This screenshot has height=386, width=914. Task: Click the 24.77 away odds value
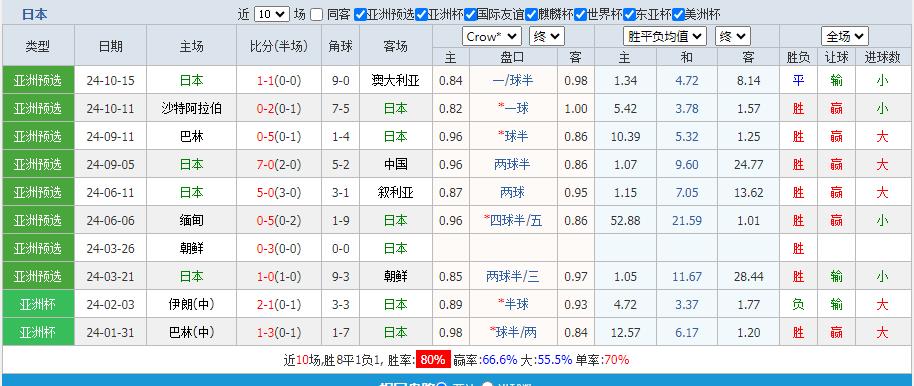pos(748,164)
